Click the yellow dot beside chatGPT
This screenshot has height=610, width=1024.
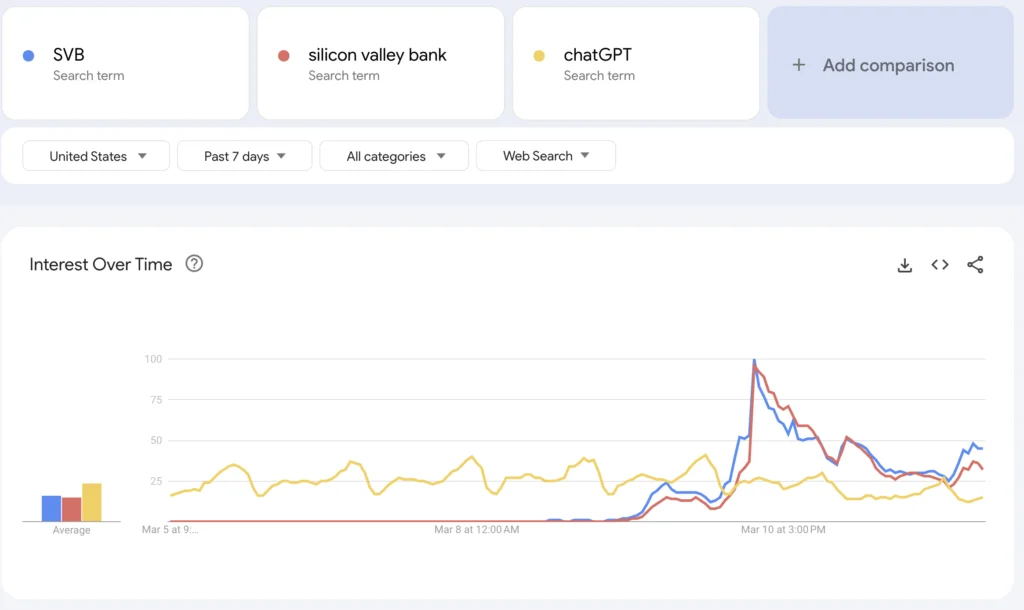[539, 55]
